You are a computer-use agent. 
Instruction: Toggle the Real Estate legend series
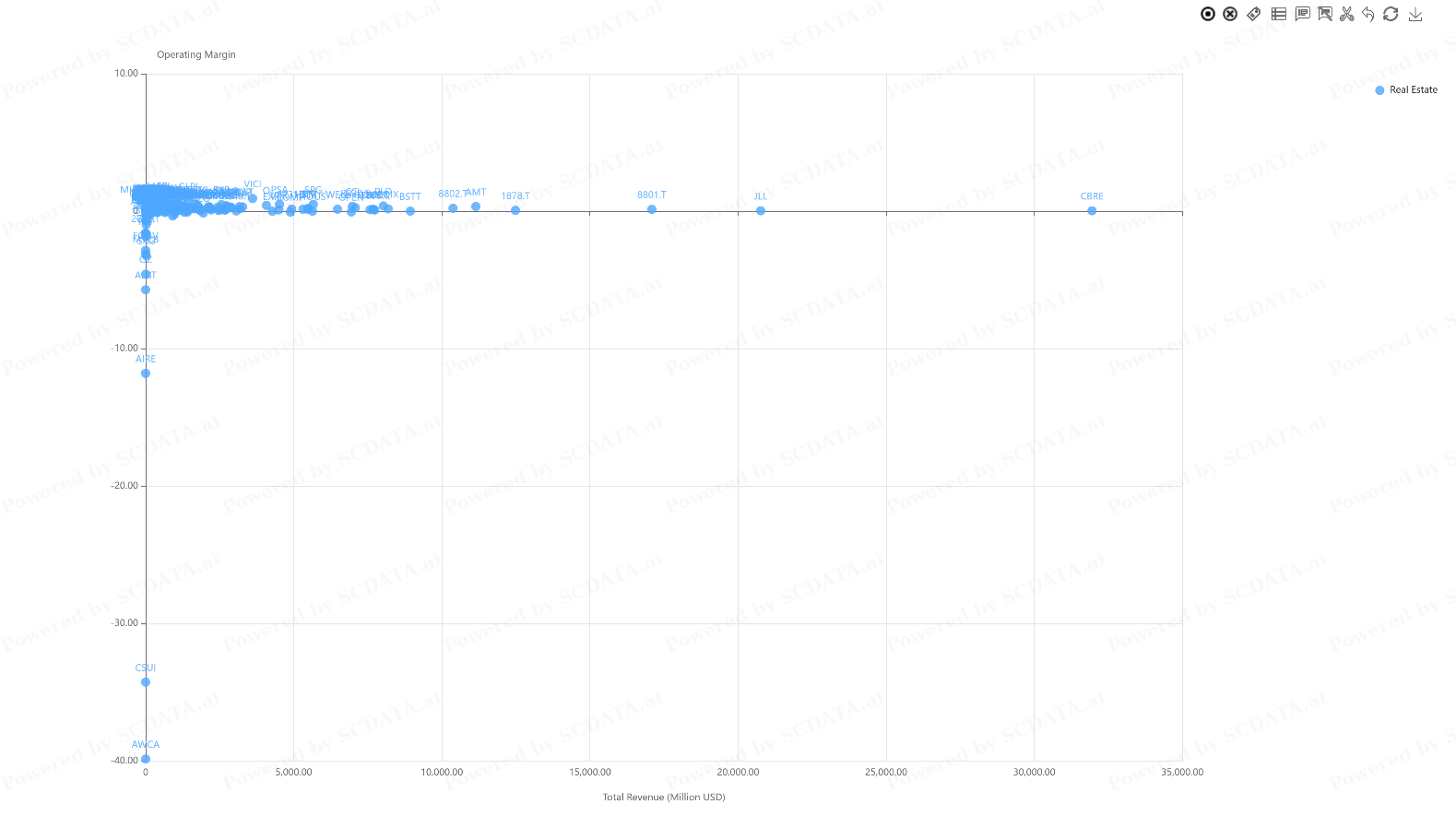click(1406, 90)
